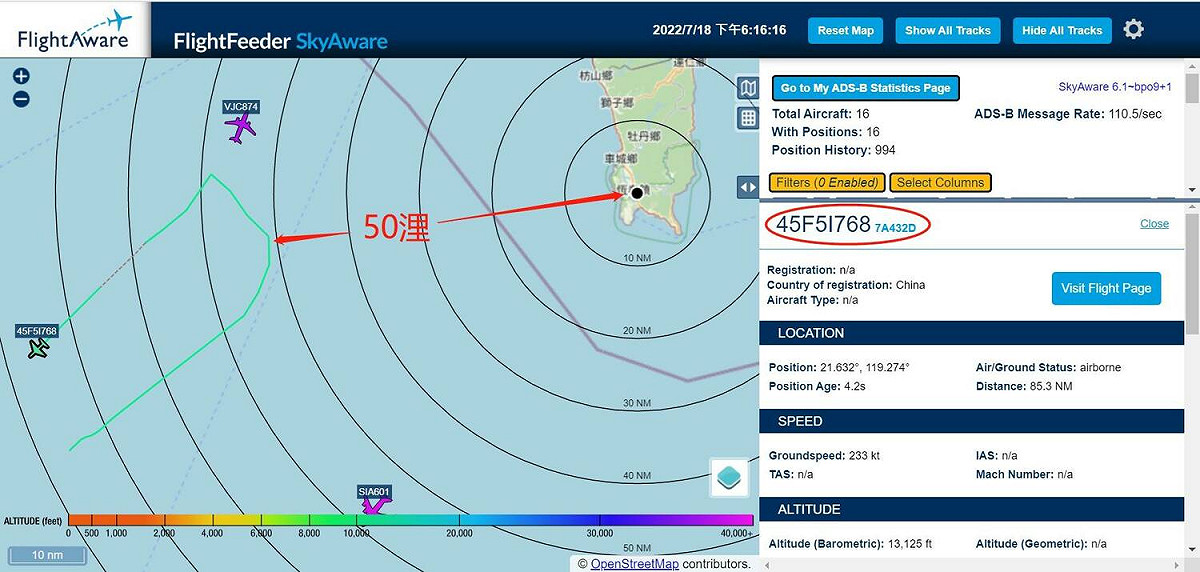Viewport: 1200px width, 572px height.
Task: Select the VJC874 aircraft icon
Action: point(240,128)
